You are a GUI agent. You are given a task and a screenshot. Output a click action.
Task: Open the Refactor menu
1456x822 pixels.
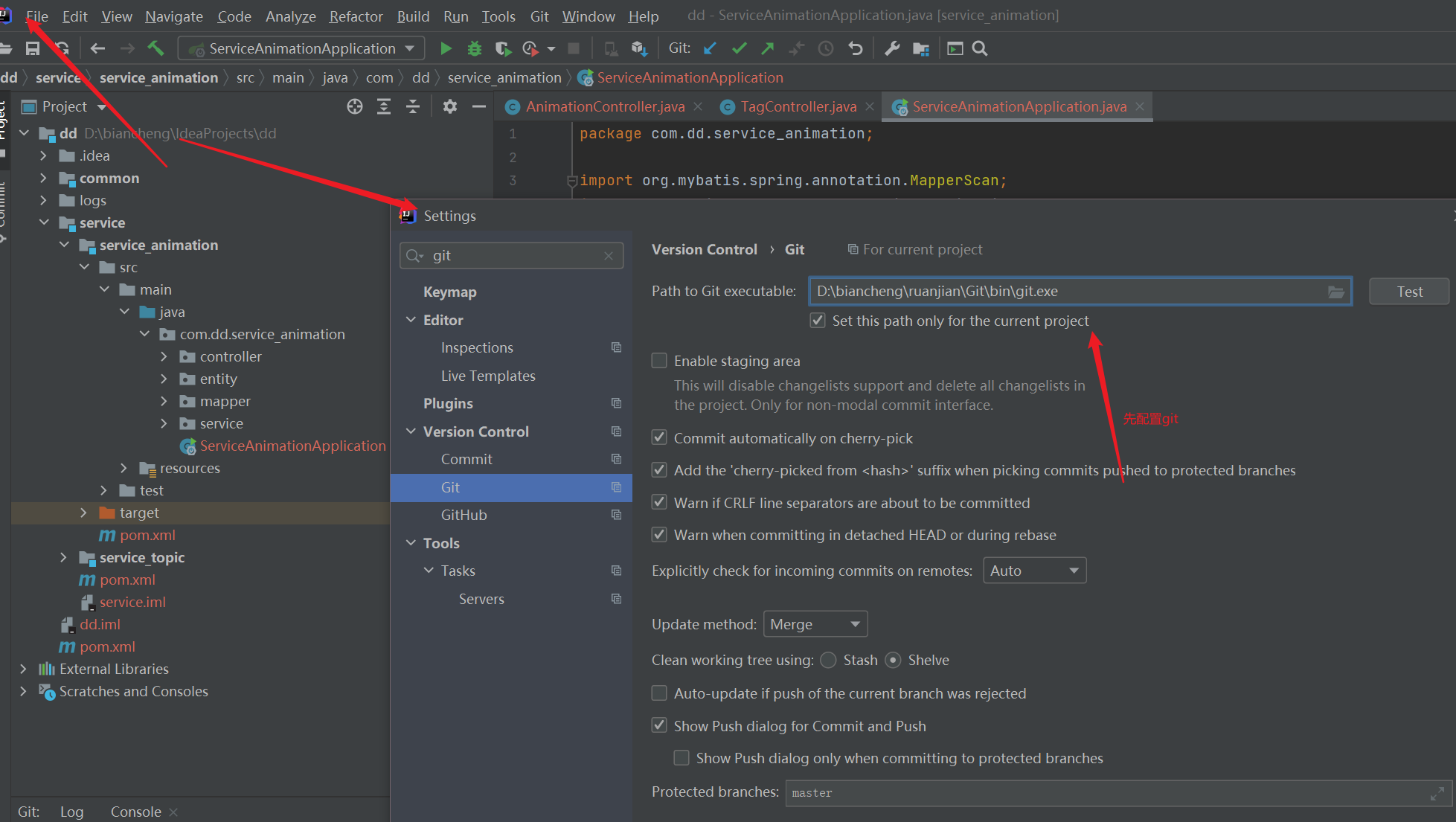click(x=356, y=16)
